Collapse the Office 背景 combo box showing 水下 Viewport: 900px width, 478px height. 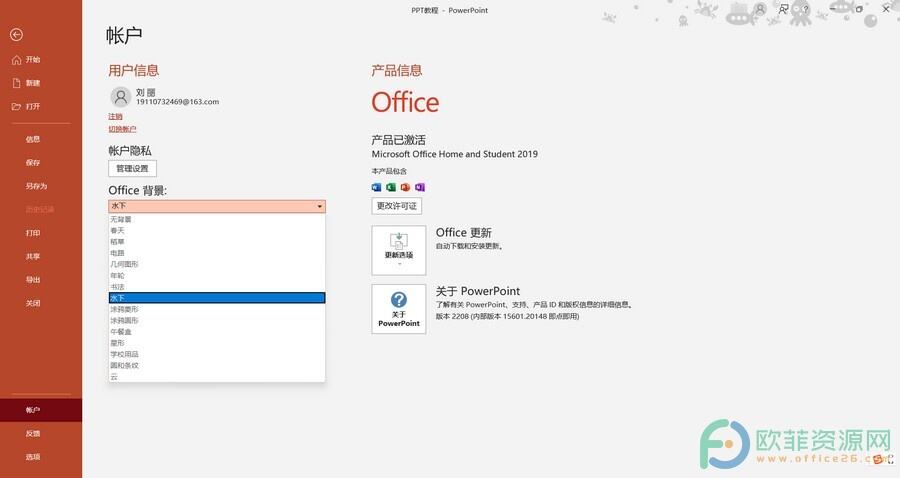[x=217, y=206]
